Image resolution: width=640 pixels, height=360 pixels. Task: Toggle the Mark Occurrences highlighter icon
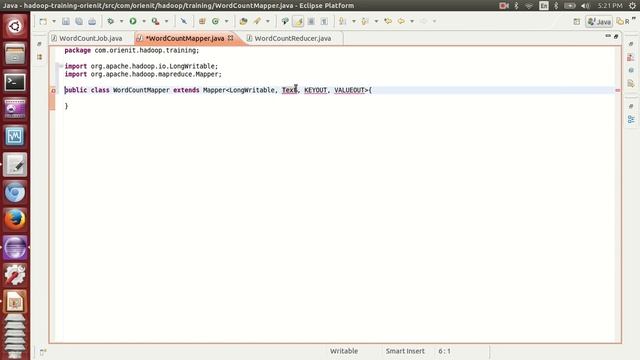click(x=298, y=21)
